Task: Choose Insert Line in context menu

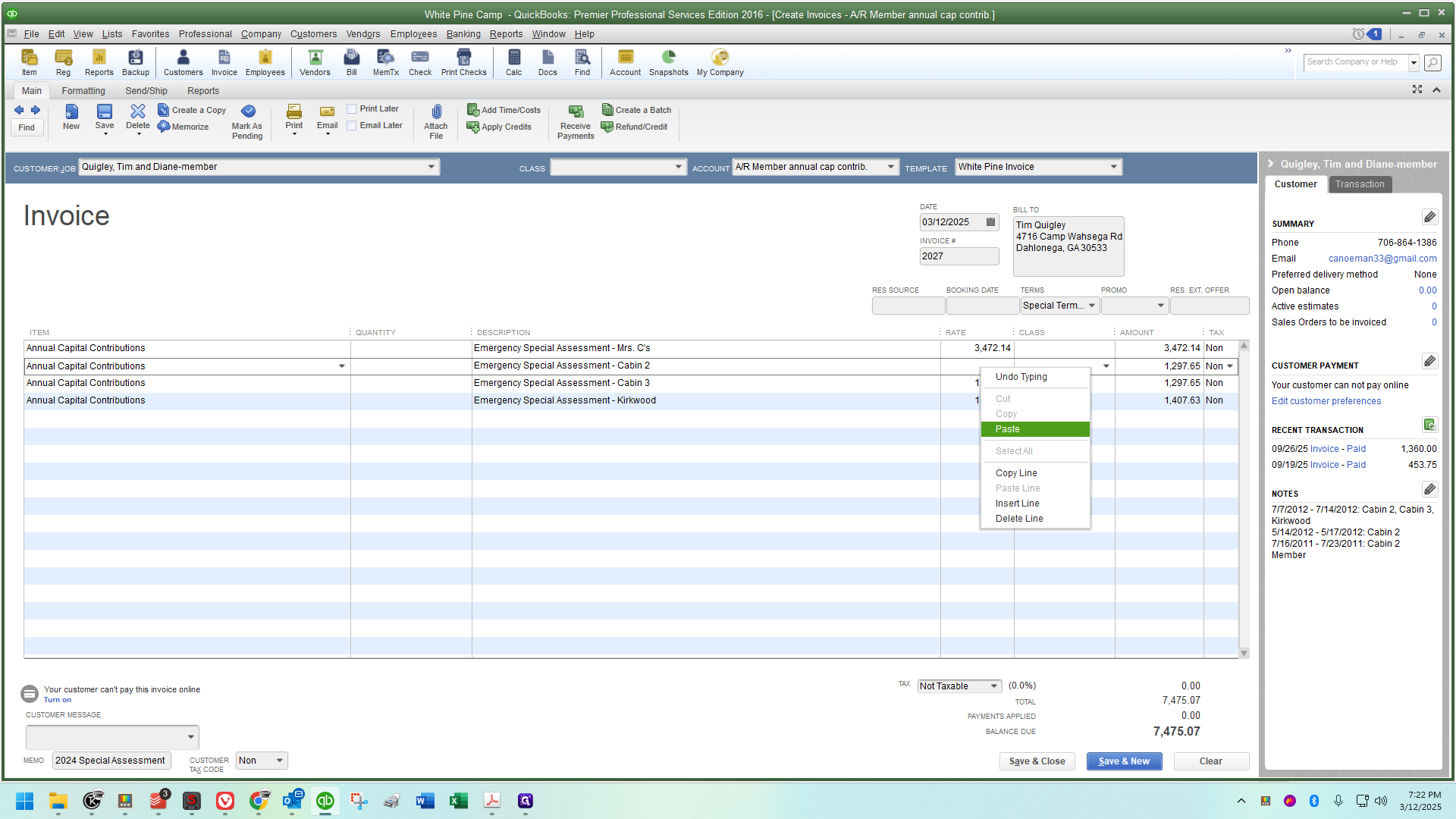Action: point(1035,504)
